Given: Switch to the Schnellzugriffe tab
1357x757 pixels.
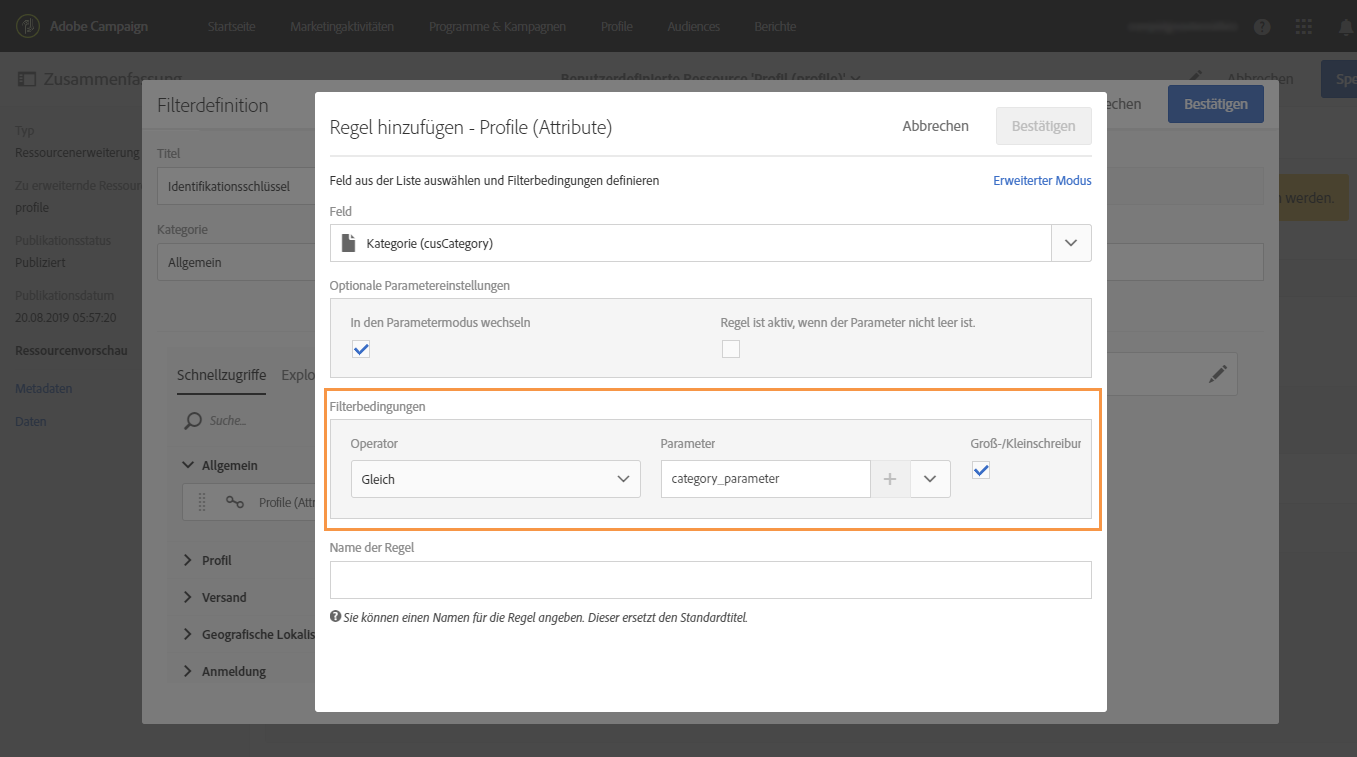Looking at the screenshot, I should pyautogui.click(x=221, y=375).
